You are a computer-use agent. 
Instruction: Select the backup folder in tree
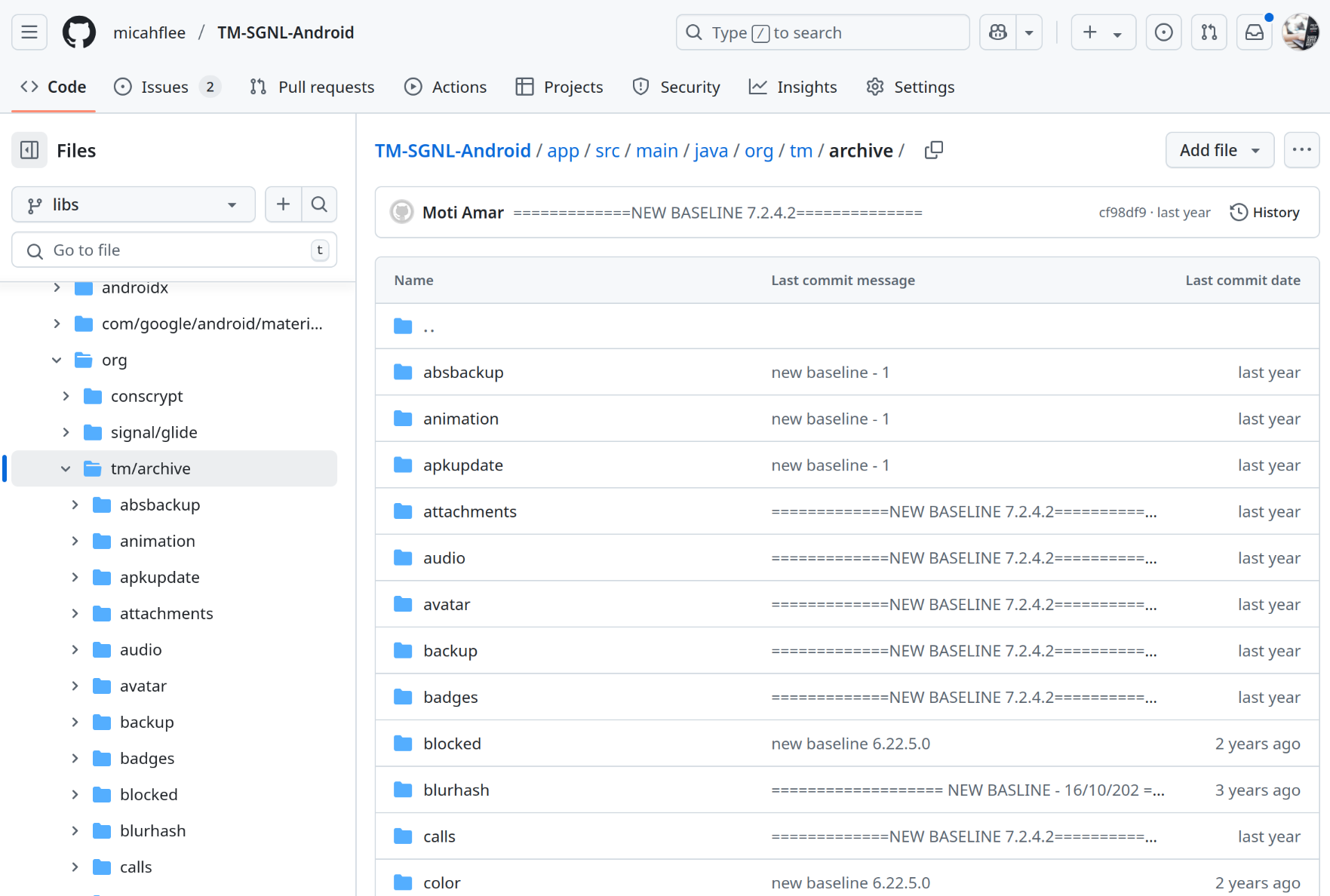tap(146, 722)
